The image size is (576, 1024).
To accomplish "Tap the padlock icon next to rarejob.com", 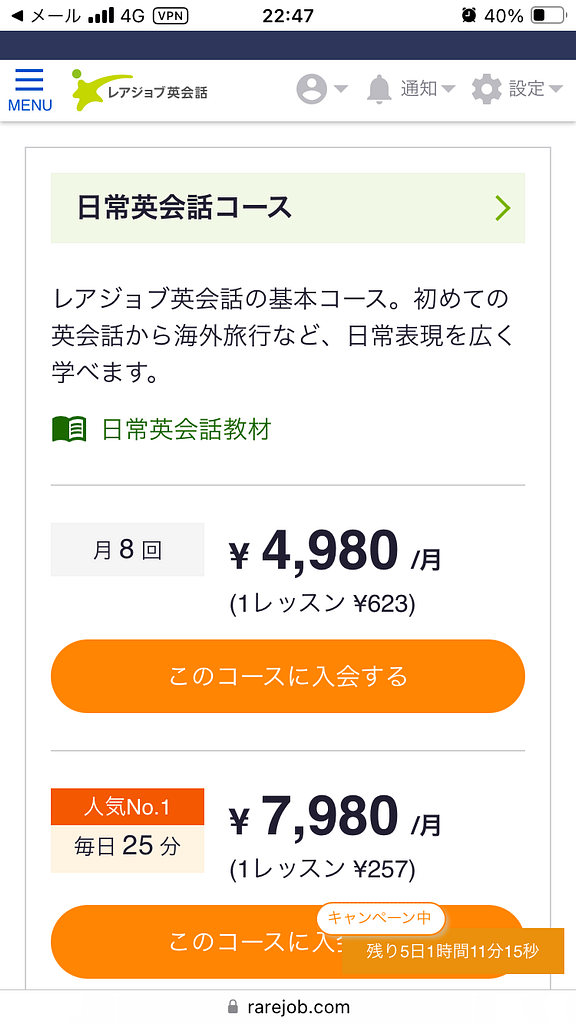I will (x=231, y=1008).
